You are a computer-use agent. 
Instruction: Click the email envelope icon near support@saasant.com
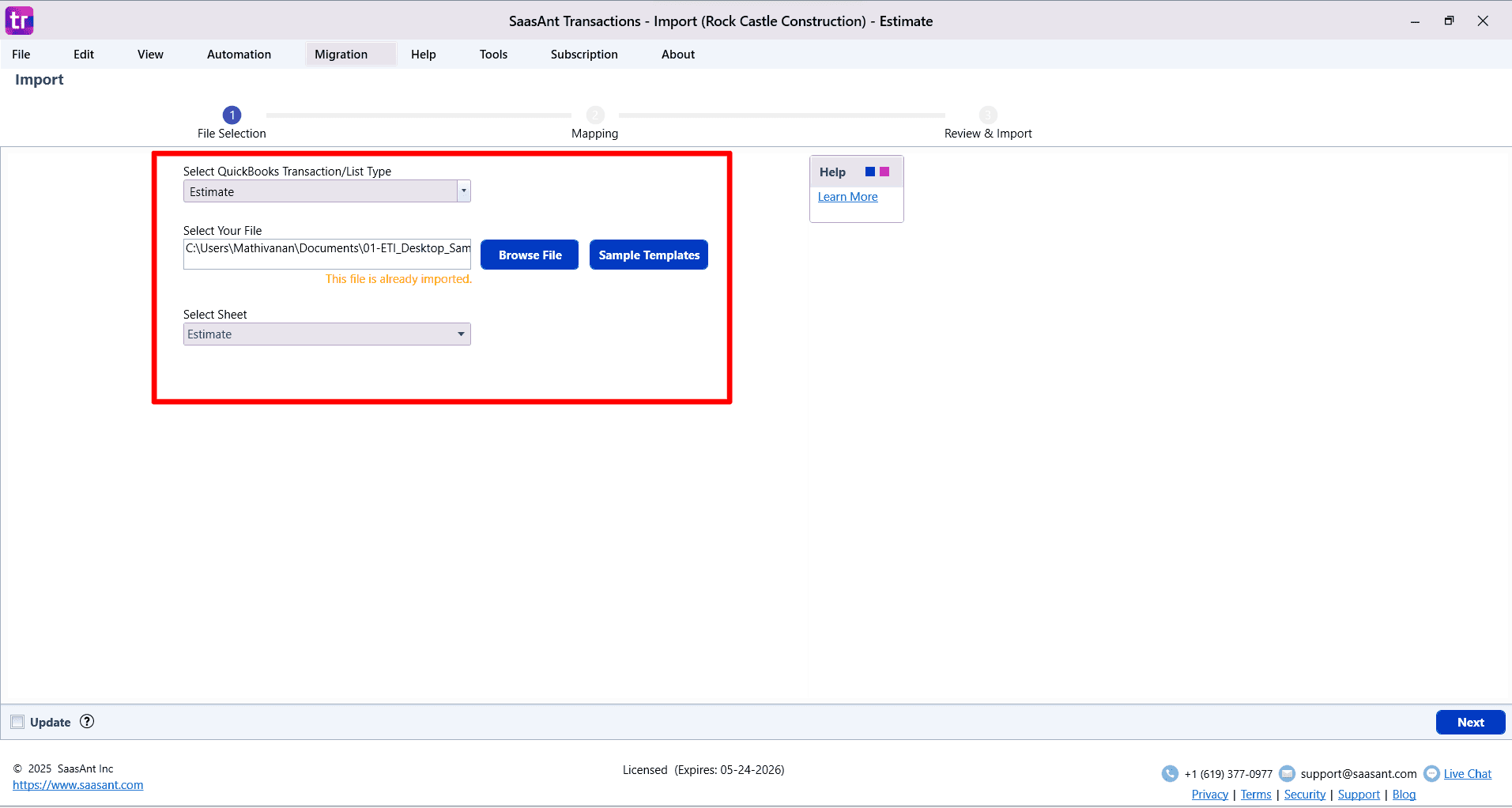point(1287,773)
